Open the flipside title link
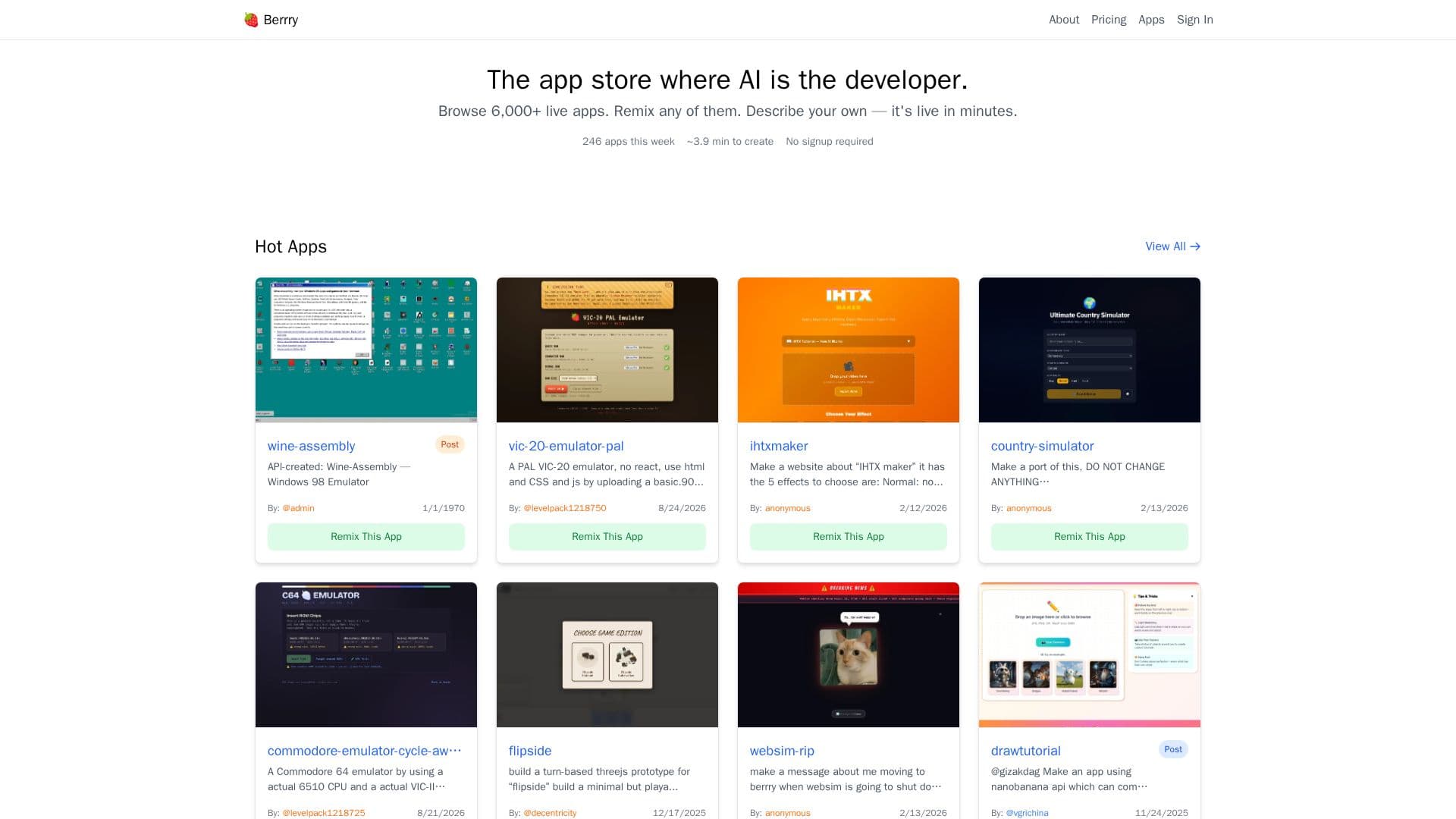This screenshot has width=1456, height=819. [530, 751]
